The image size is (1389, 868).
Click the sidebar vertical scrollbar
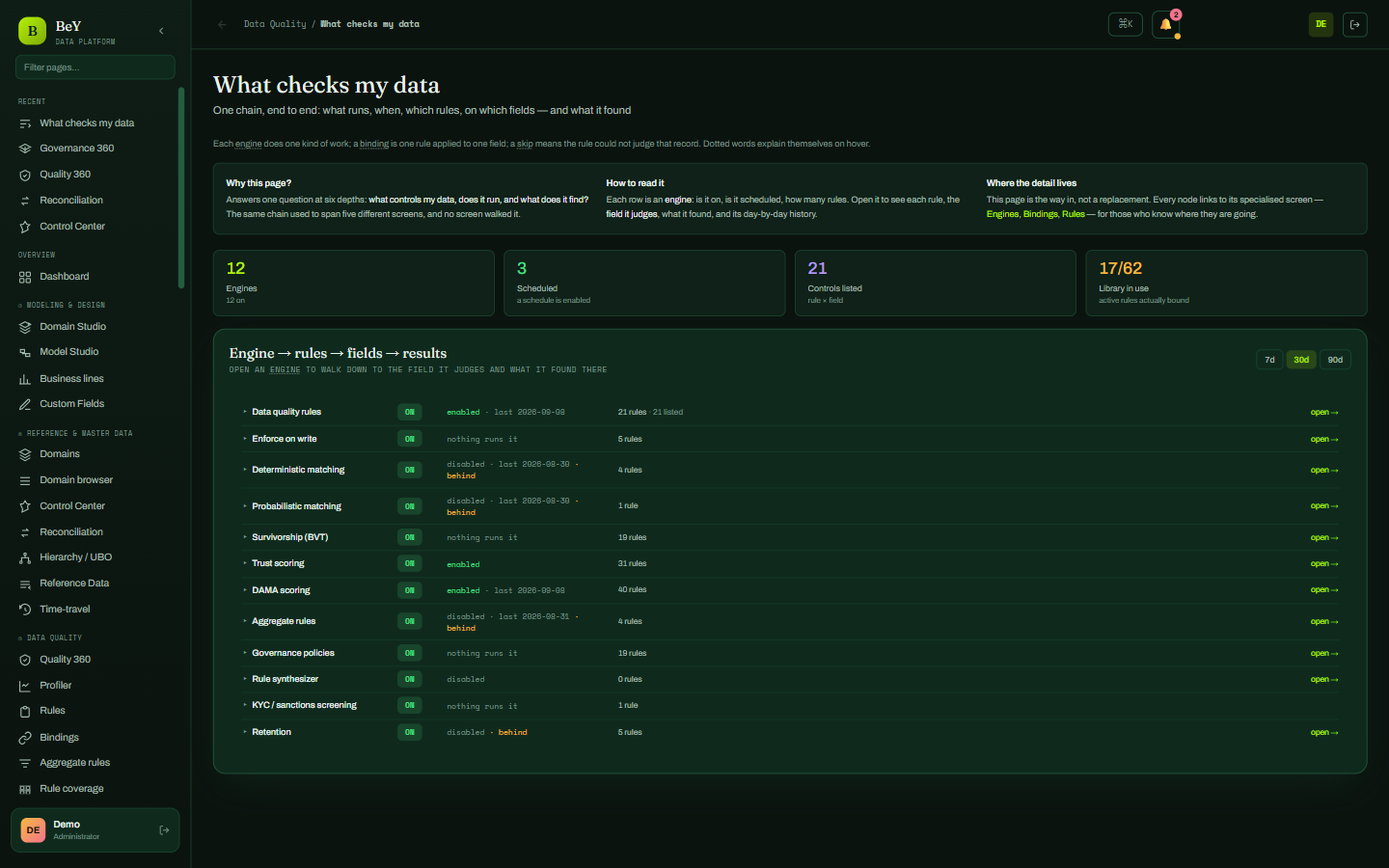point(180,188)
